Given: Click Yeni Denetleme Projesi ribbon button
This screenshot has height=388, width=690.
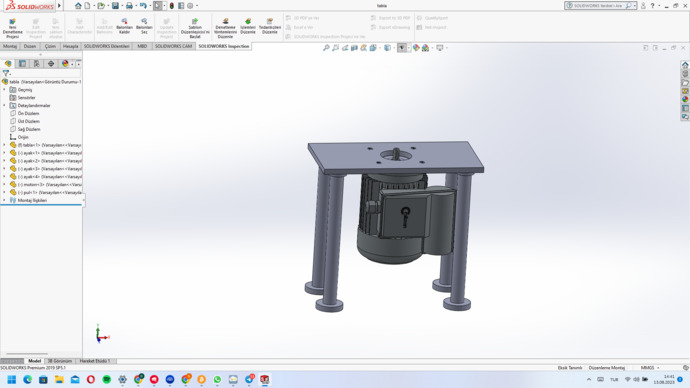Looking at the screenshot, I should pos(12,28).
